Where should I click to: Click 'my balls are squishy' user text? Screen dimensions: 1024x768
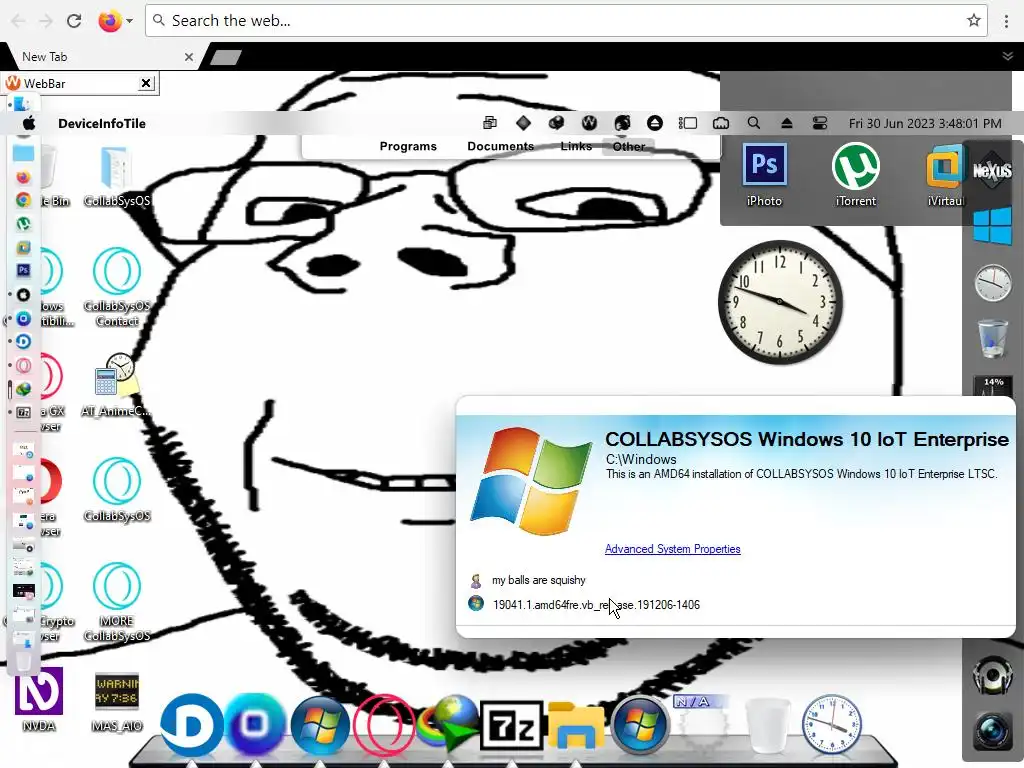tap(538, 580)
